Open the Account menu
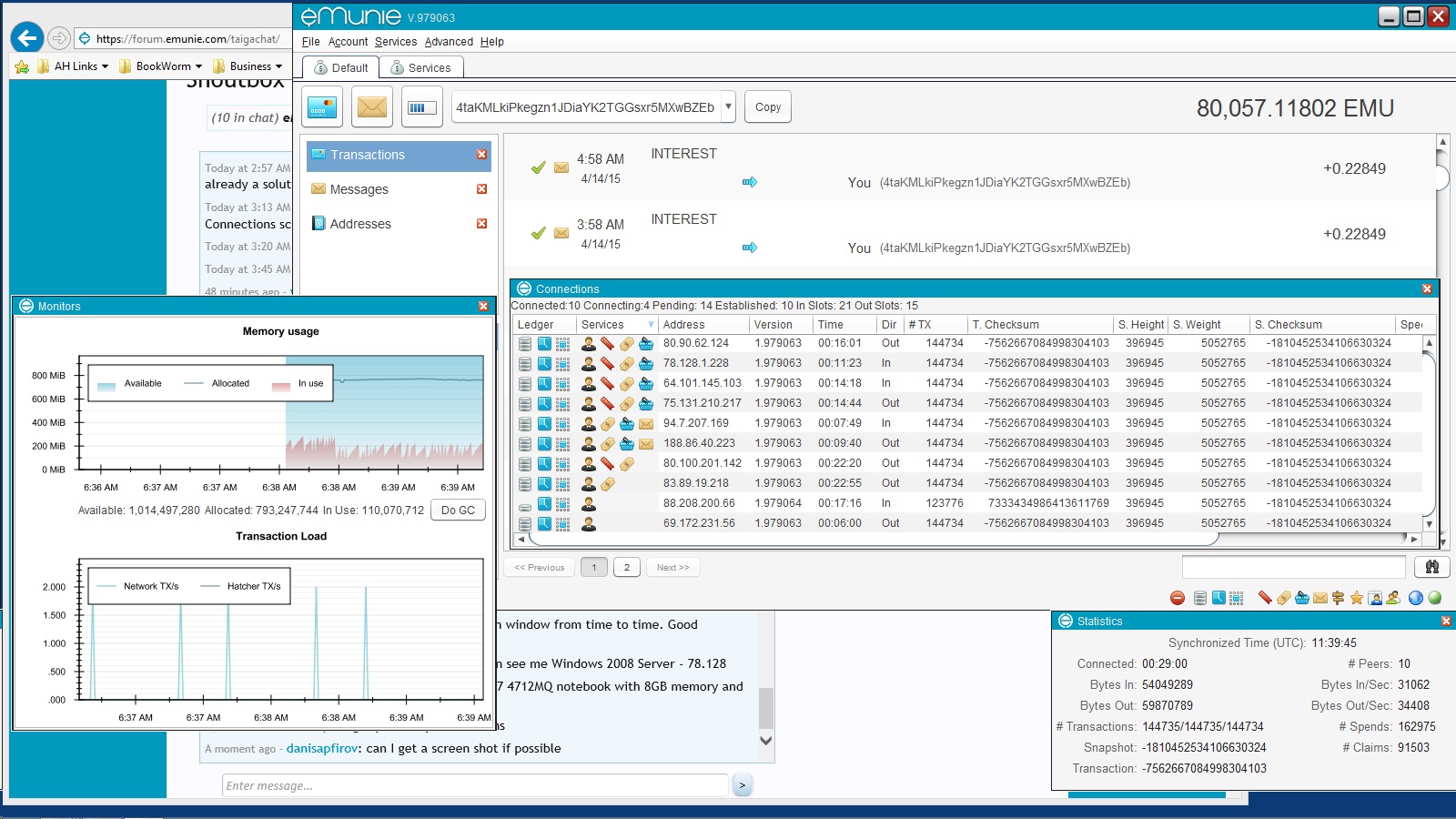Viewport: 1456px width, 819px height. [x=348, y=42]
